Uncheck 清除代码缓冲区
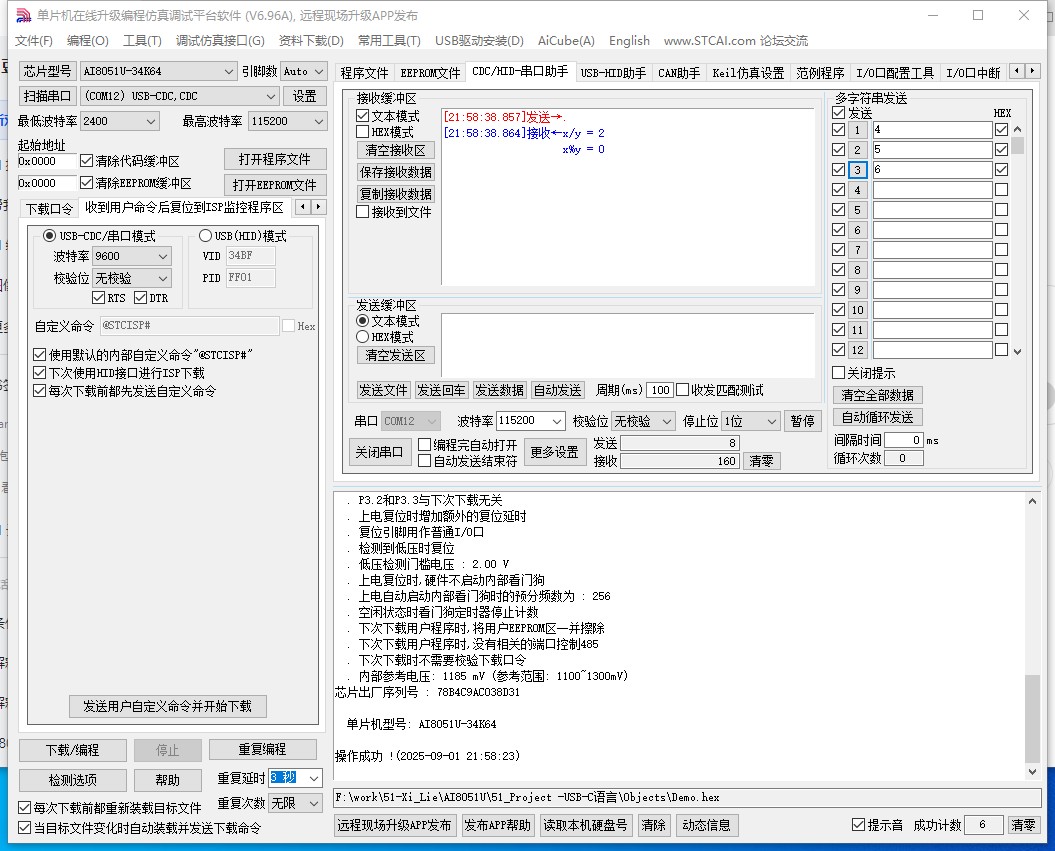This screenshot has width=1055, height=851. click(86, 161)
